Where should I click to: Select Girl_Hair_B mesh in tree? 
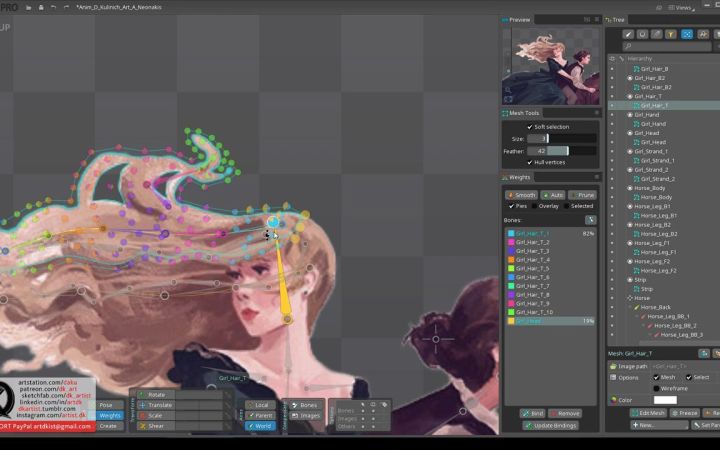click(x=654, y=69)
